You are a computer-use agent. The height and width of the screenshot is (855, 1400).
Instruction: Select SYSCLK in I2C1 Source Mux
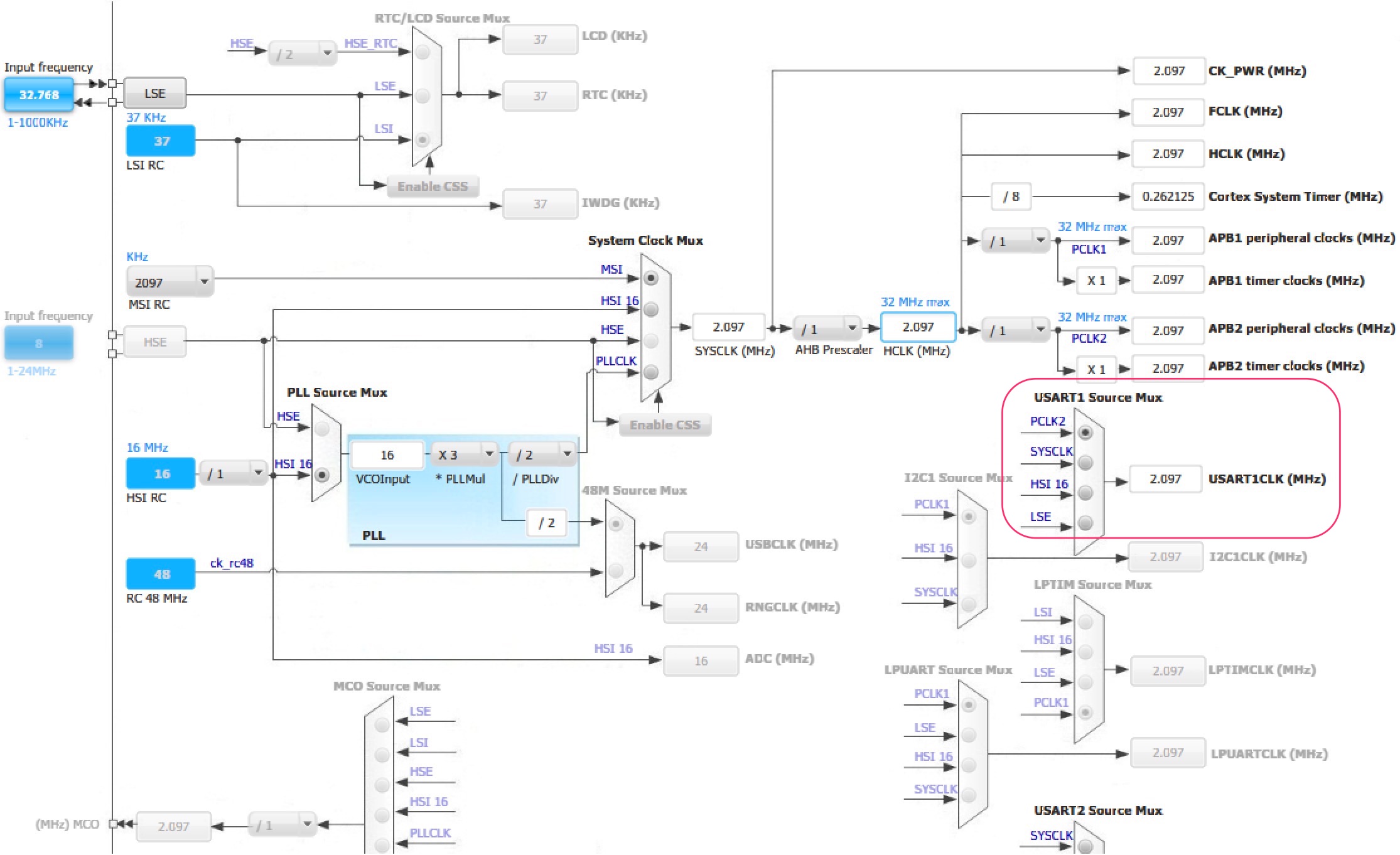969,605
